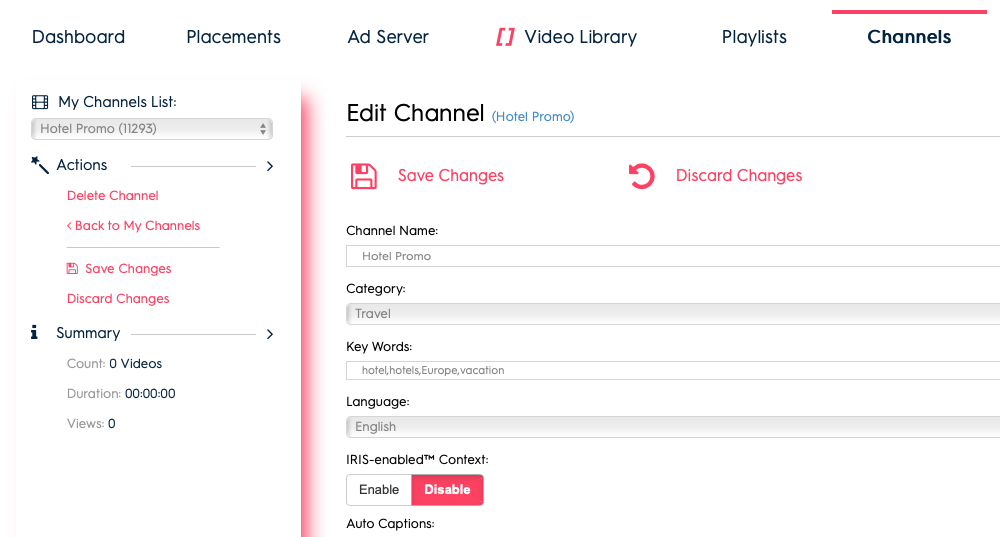Click the circular arrow Discard icon
This screenshot has height=537, width=1000.
tap(642, 176)
